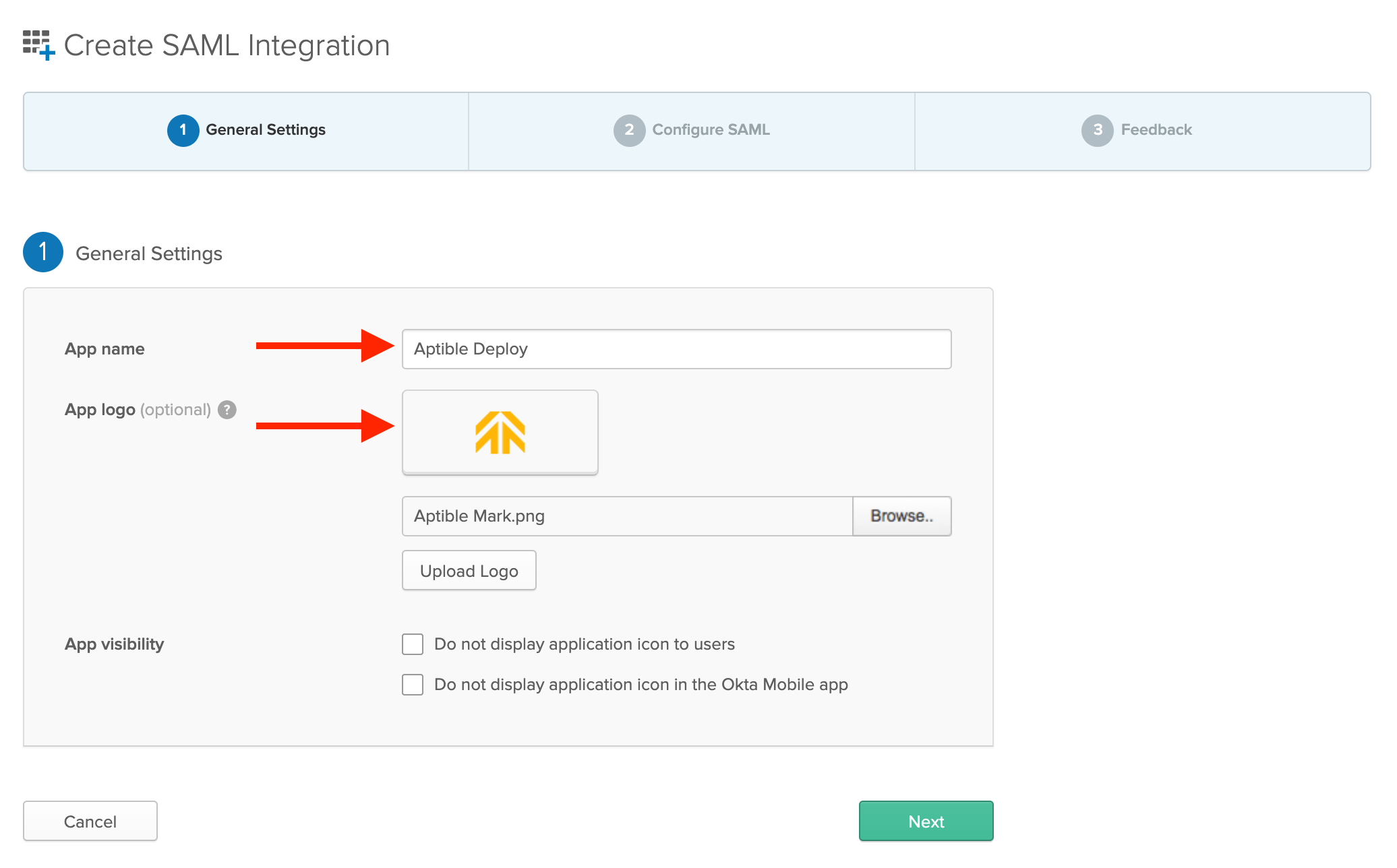Viewport: 1397px width, 868px height.
Task: Click the large blue section number badge
Action: tap(43, 253)
